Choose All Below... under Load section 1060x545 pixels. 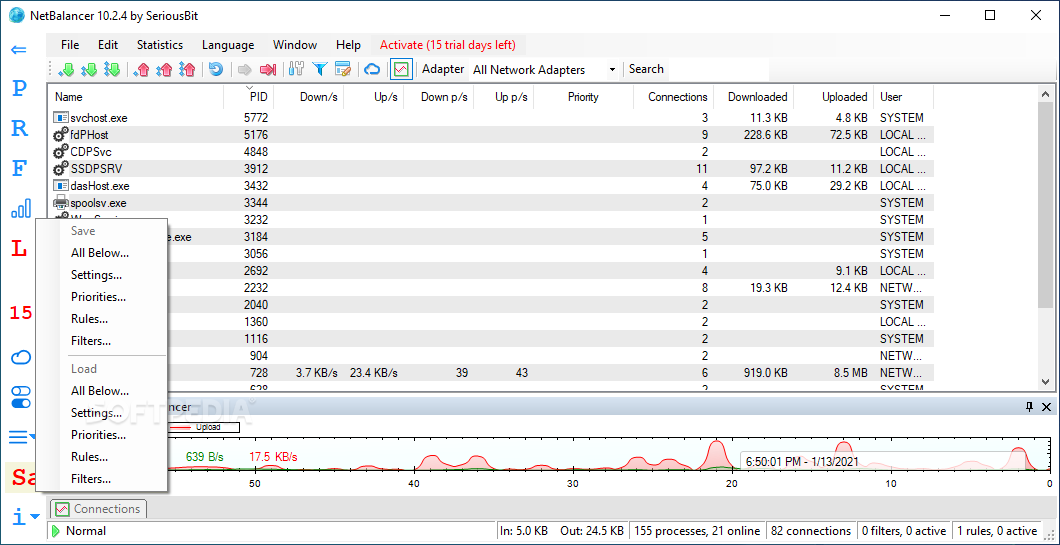click(x=101, y=391)
